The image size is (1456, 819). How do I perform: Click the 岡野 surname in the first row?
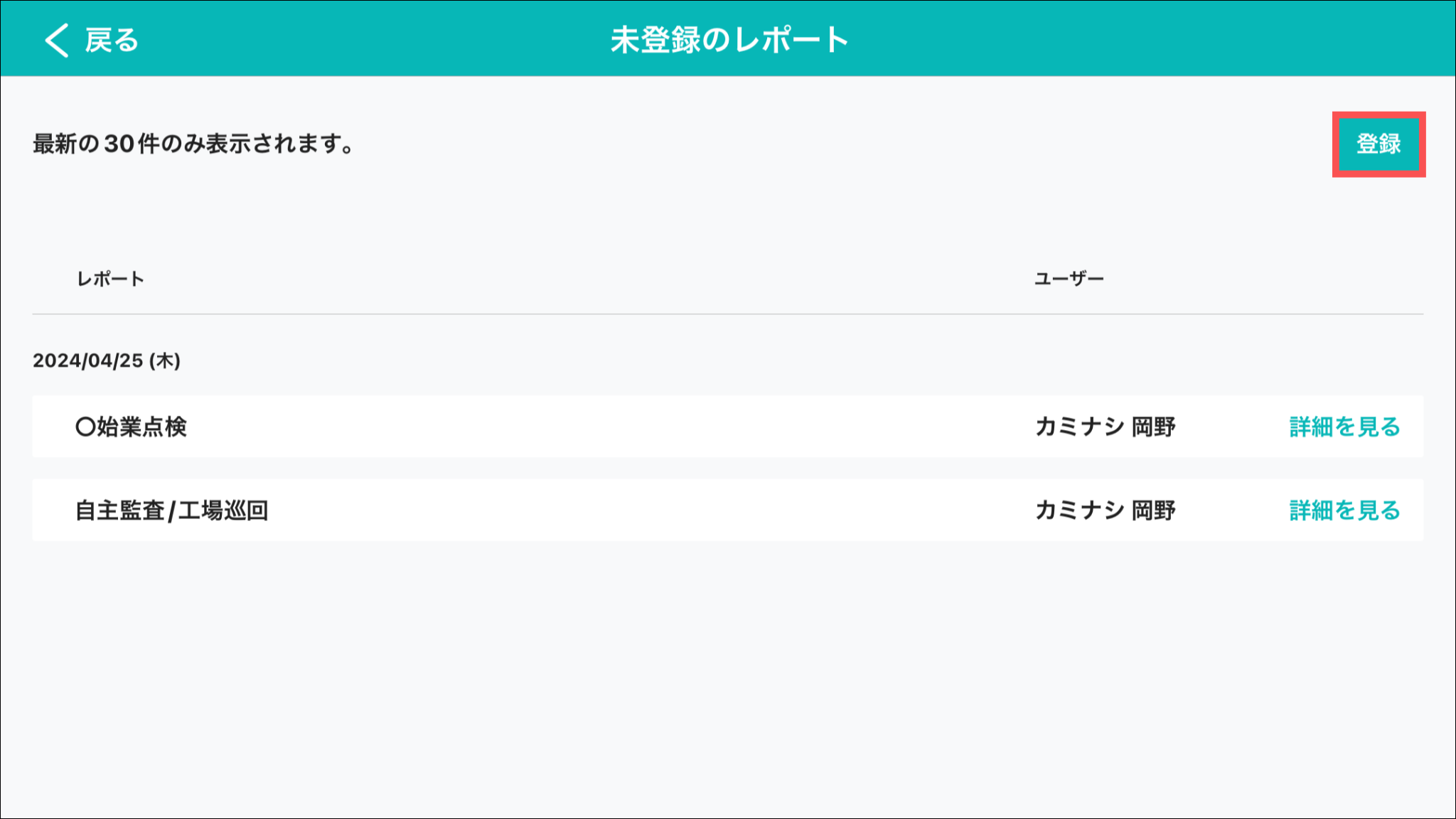[x=1153, y=427]
